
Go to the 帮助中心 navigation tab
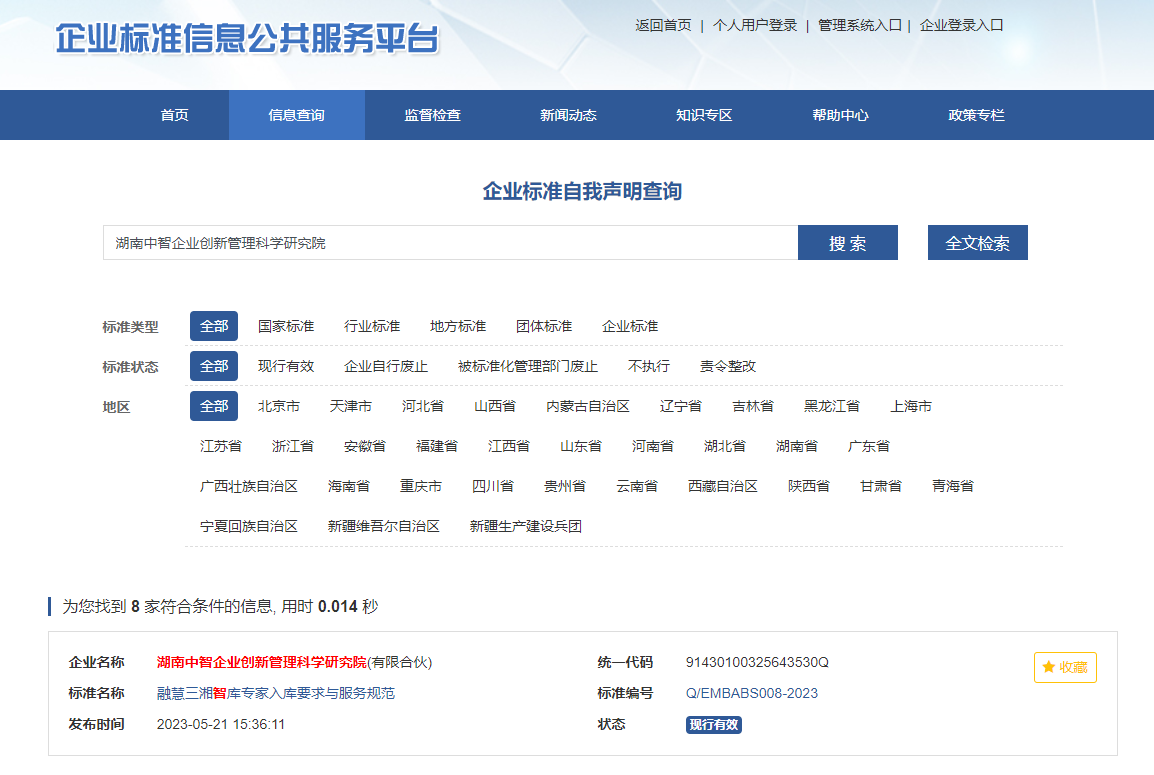tap(840, 115)
